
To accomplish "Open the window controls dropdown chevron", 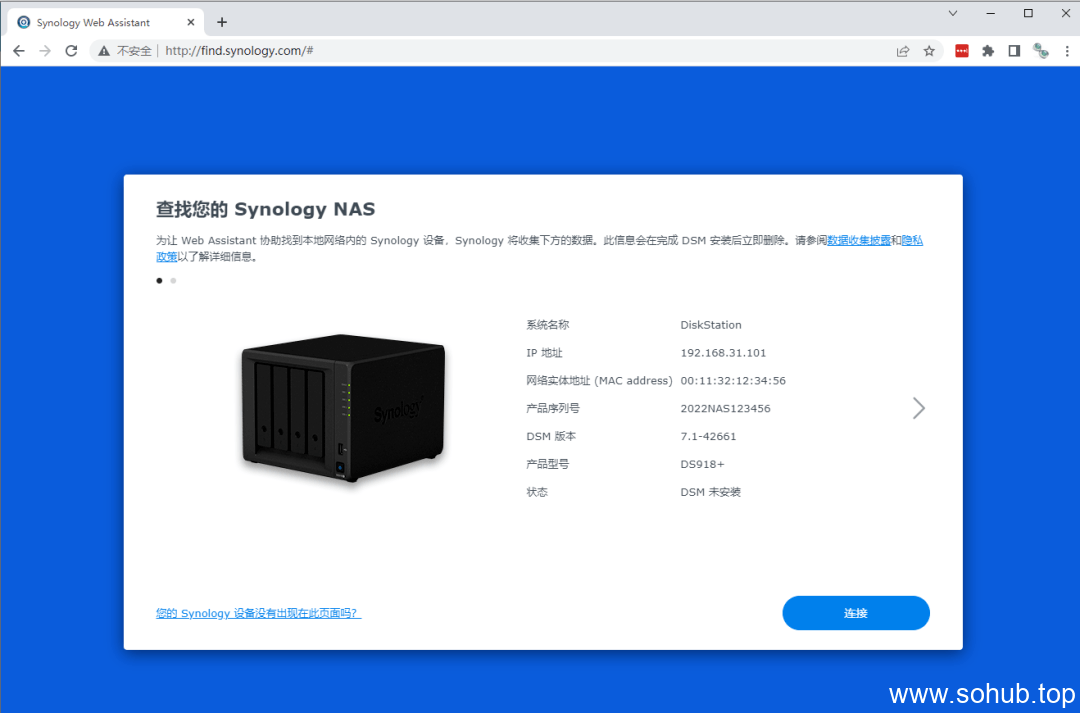I will 952,13.
